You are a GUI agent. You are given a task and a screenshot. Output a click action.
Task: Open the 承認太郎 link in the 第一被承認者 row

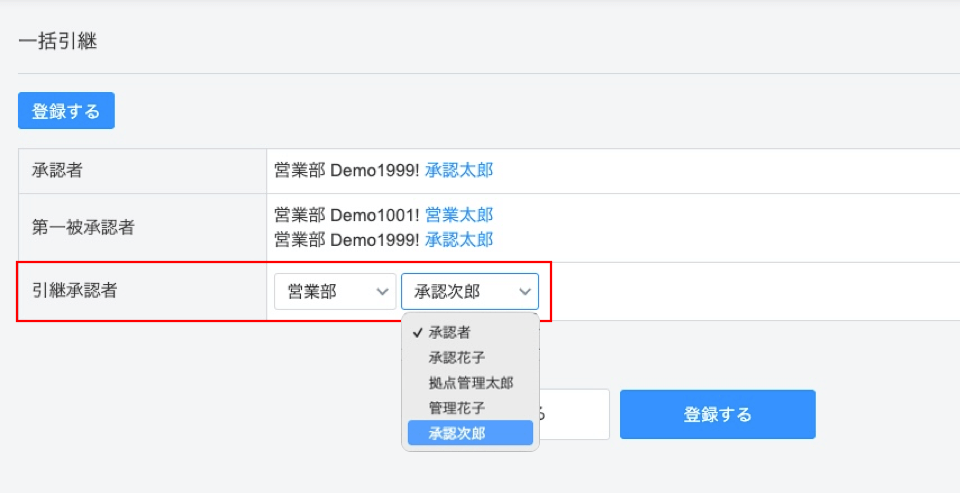(459, 239)
